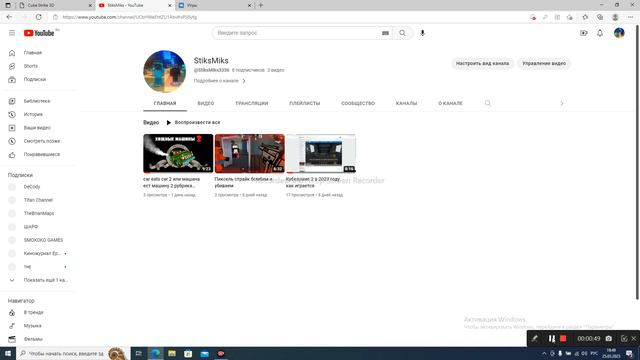Click the on-screen keyboard icon in search box

pyautogui.click(x=385, y=33)
